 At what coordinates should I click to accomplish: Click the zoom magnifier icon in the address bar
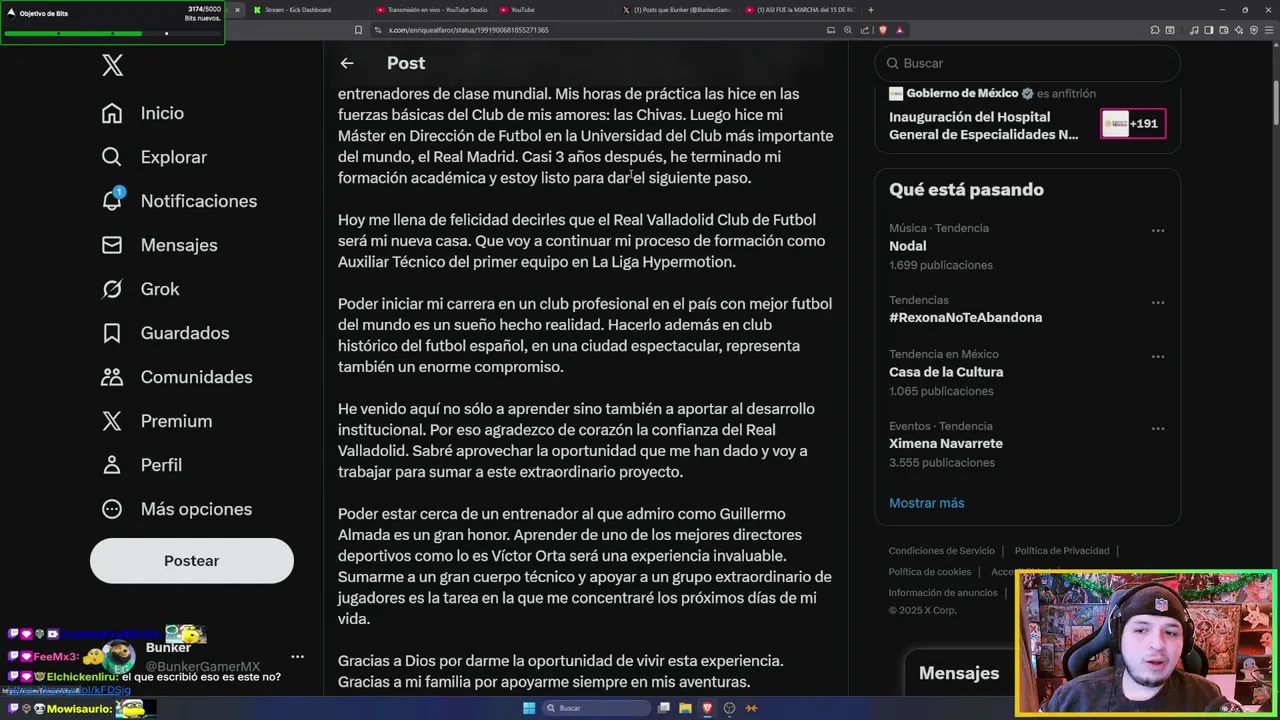(x=848, y=30)
